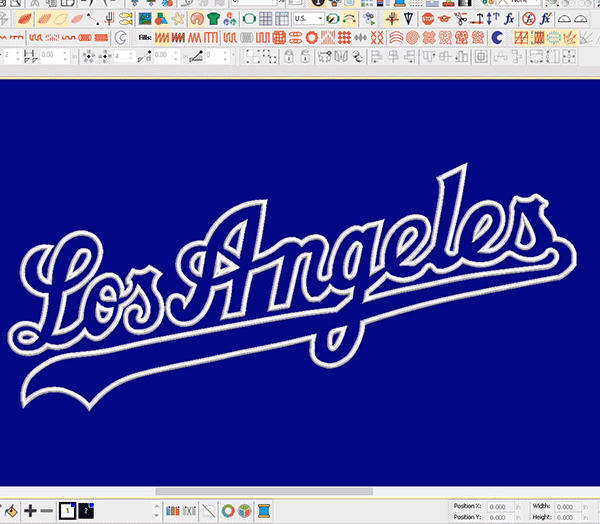This screenshot has width=600, height=524.
Task: Toggle the colored shapes vector icon
Action: [161, 19]
